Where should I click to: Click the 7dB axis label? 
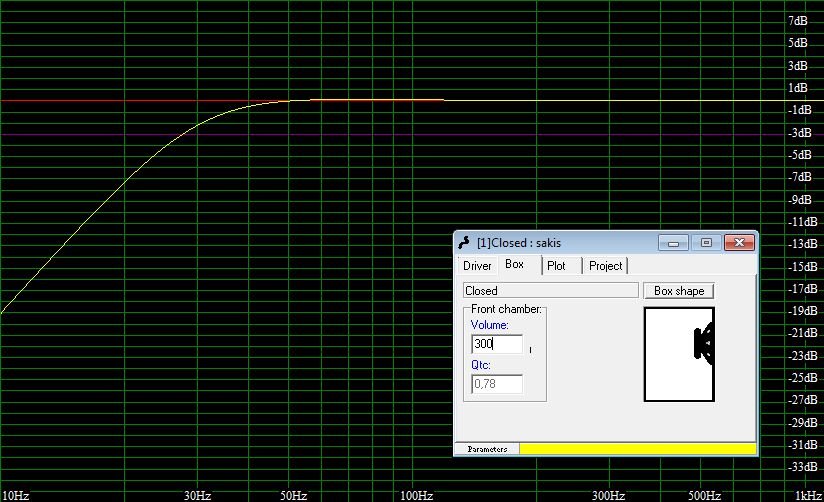coord(798,21)
